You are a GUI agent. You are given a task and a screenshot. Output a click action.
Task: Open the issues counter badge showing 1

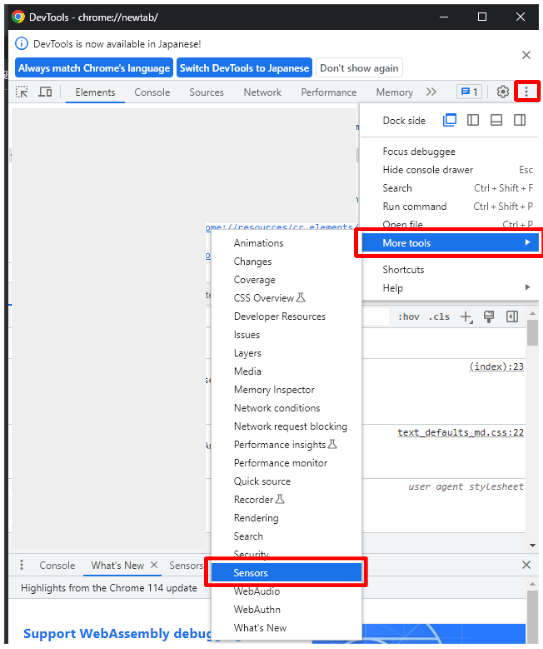[470, 92]
